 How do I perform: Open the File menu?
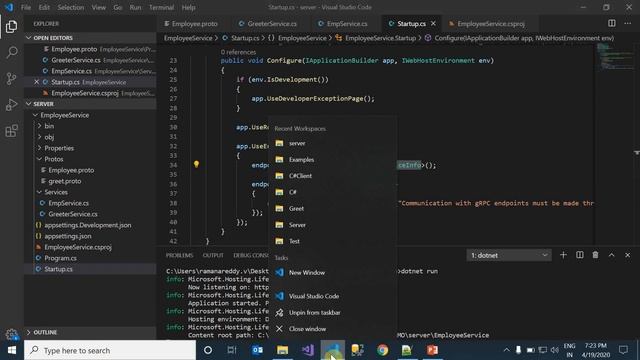click(26, 7)
